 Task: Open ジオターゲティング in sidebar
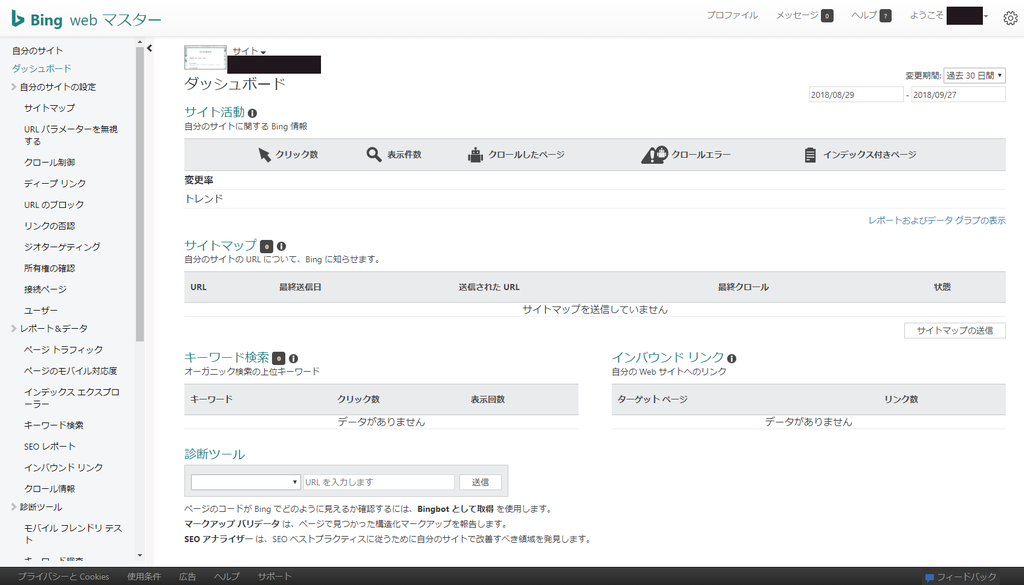click(x=62, y=247)
